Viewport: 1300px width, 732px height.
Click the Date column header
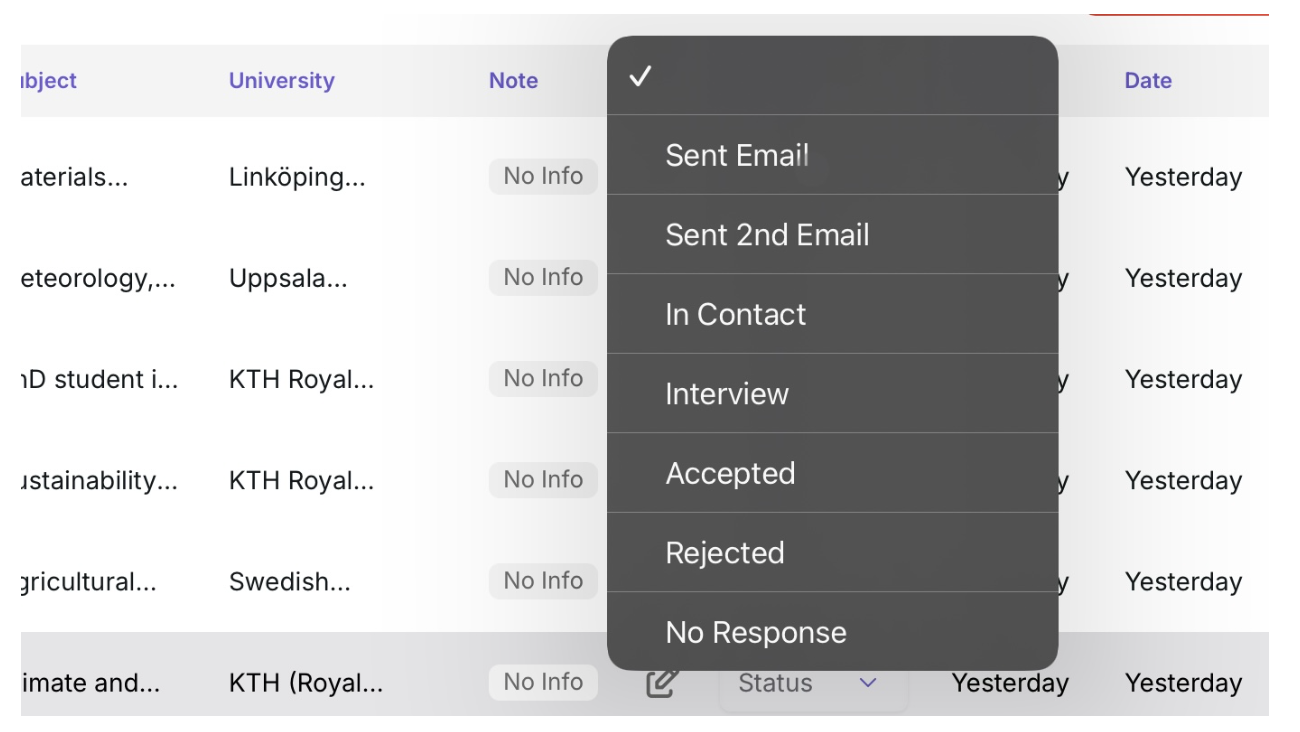click(x=1147, y=81)
